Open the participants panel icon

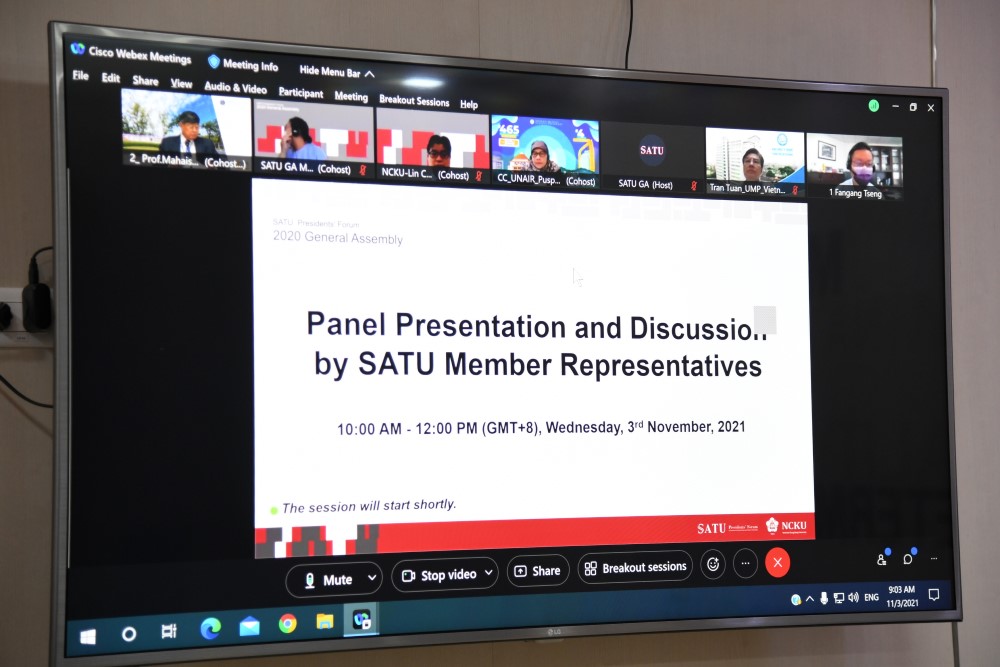tap(882, 559)
